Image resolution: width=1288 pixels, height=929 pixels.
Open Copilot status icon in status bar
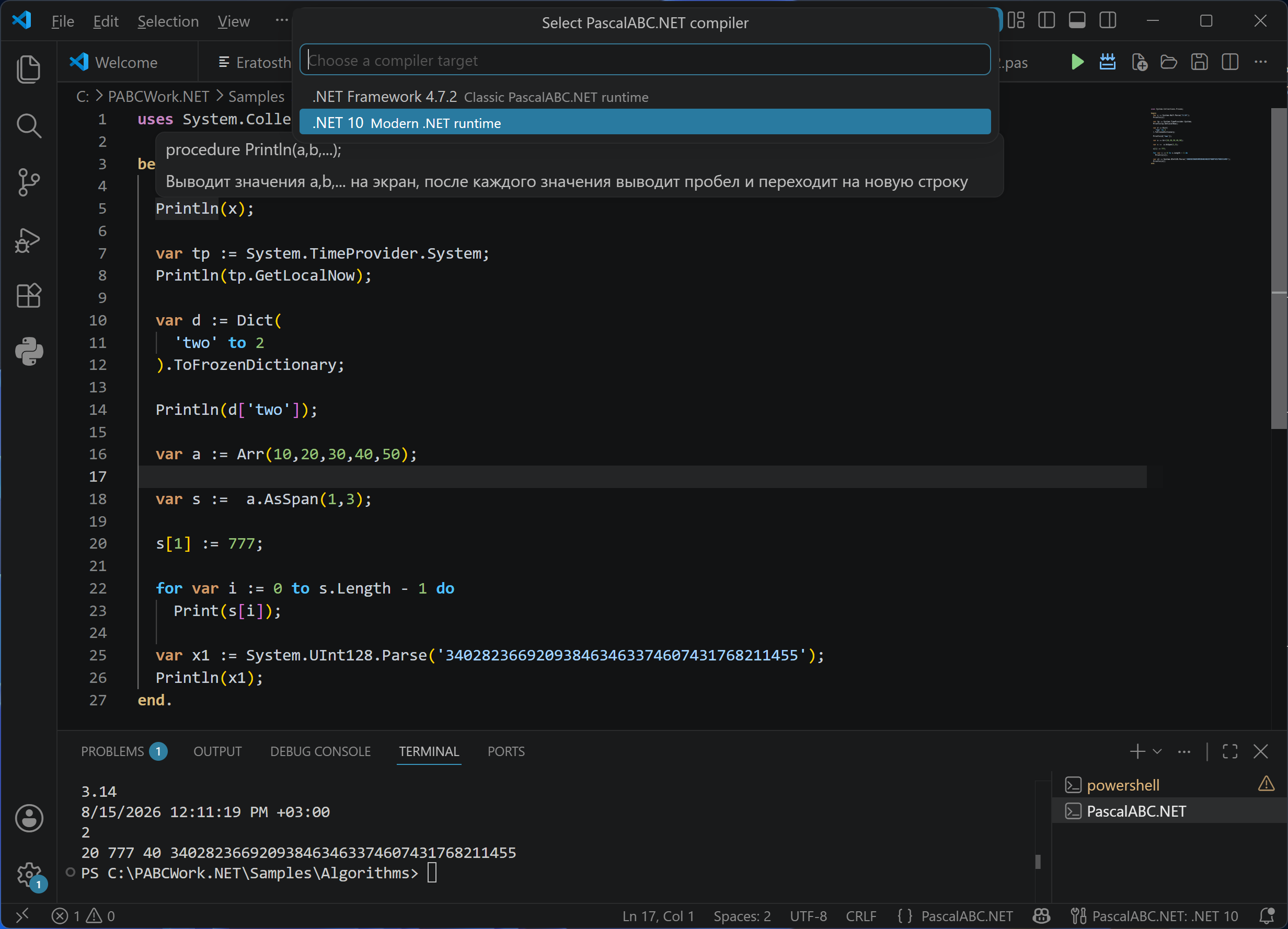click(1041, 915)
